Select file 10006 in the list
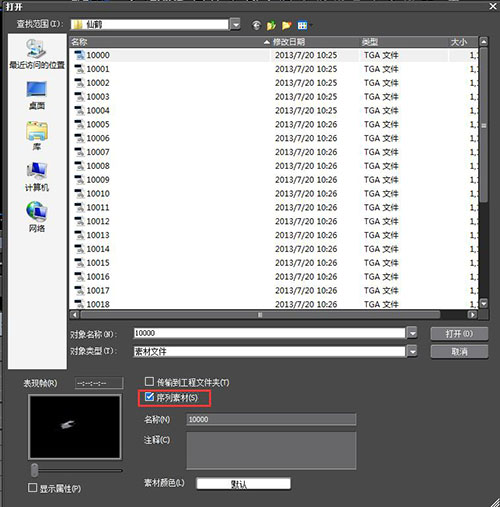 pyautogui.click(x=98, y=138)
